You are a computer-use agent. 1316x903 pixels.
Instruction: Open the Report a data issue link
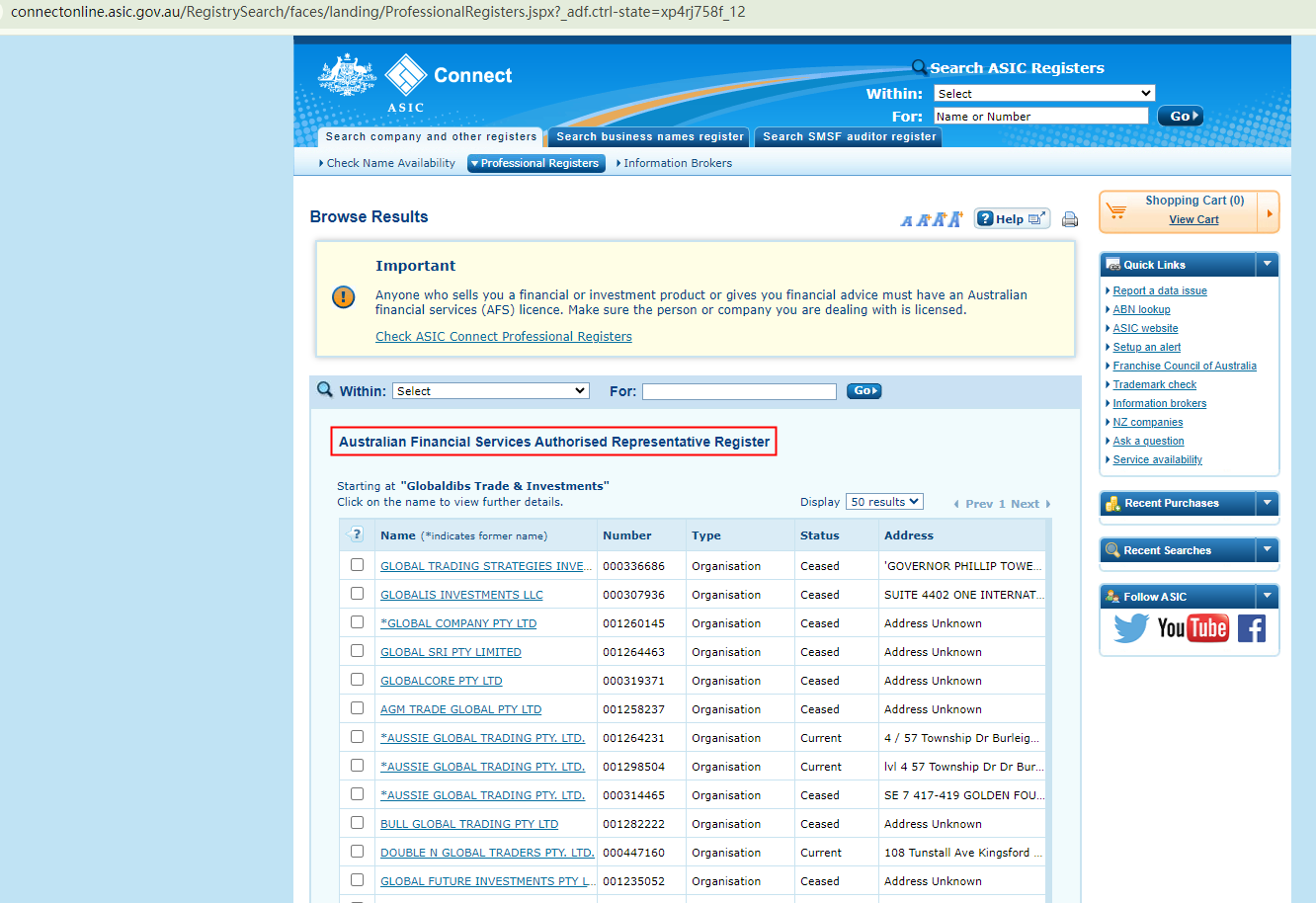1160,290
